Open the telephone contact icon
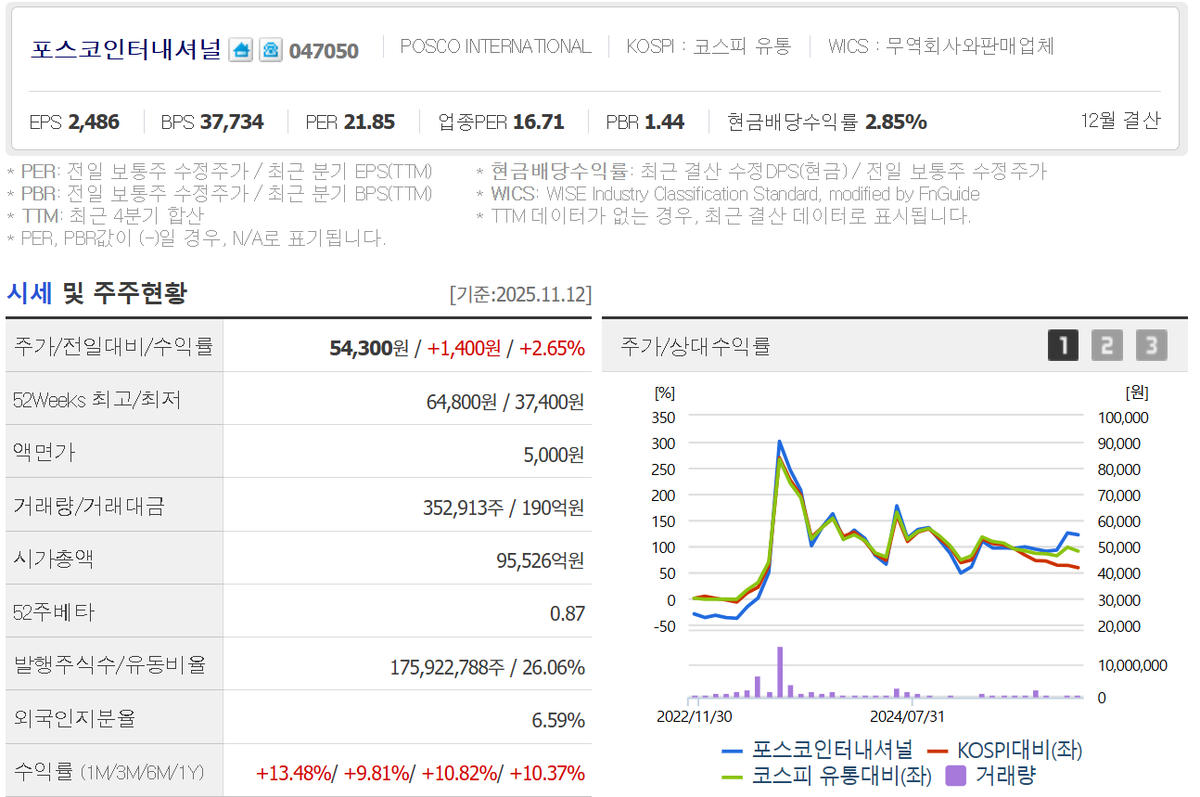This screenshot has width=1200, height=797. pyautogui.click(x=270, y=49)
